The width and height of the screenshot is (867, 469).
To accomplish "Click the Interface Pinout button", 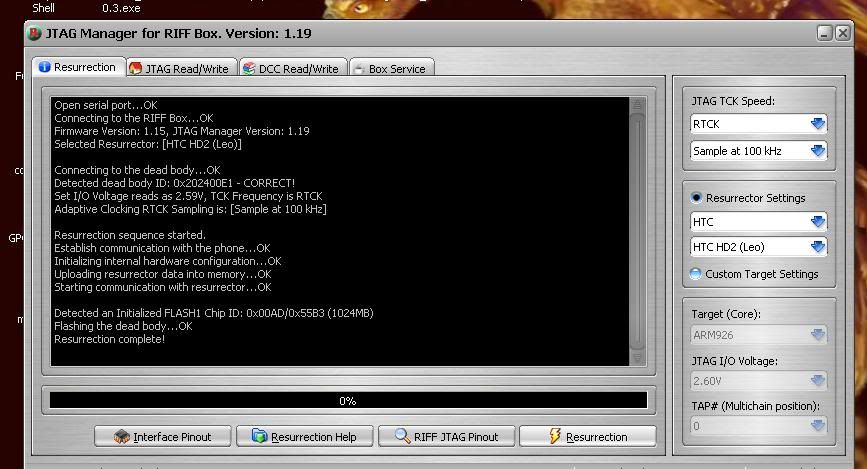I will click(163, 436).
